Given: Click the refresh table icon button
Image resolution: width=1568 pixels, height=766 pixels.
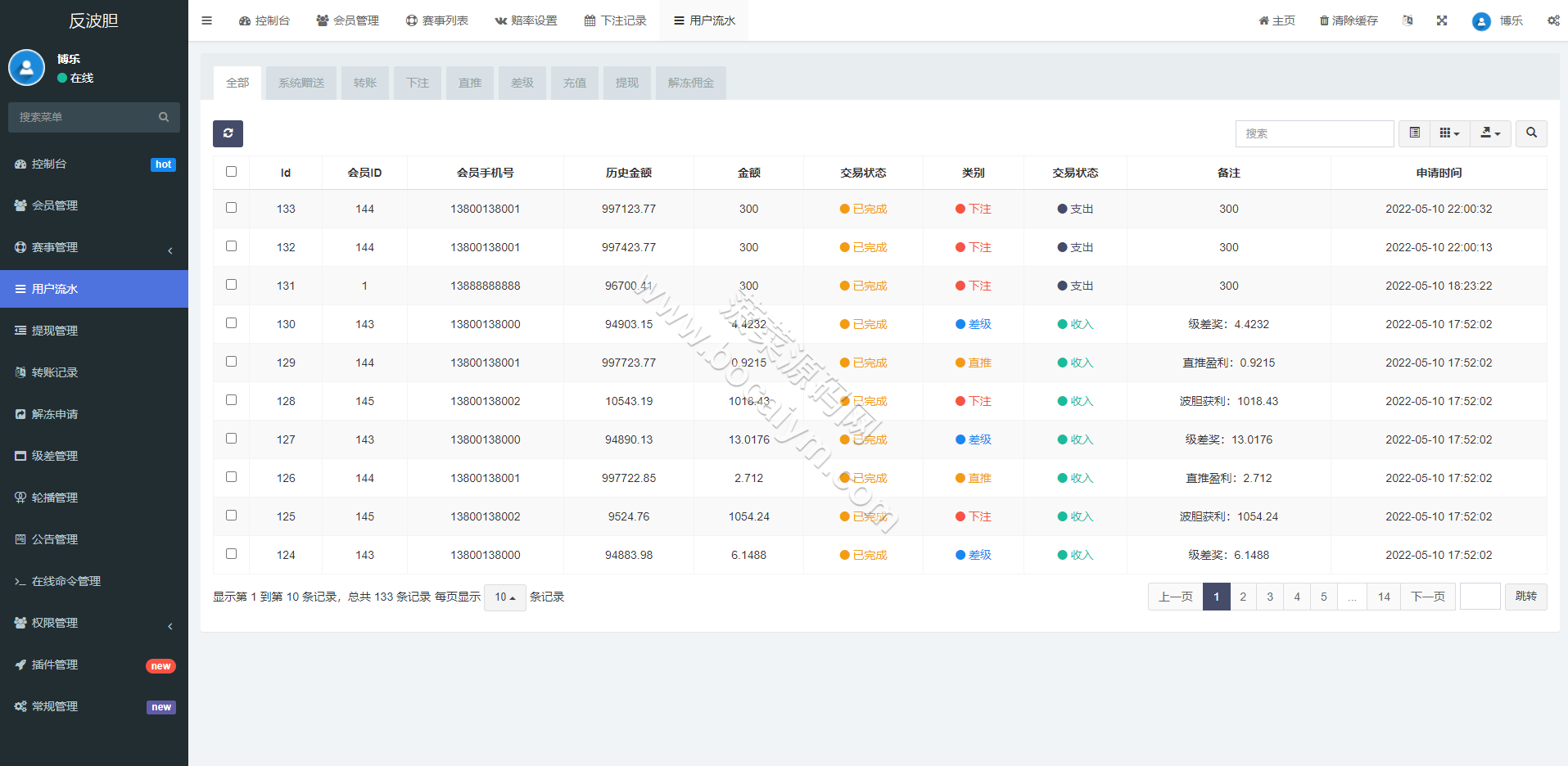Looking at the screenshot, I should pos(228,133).
